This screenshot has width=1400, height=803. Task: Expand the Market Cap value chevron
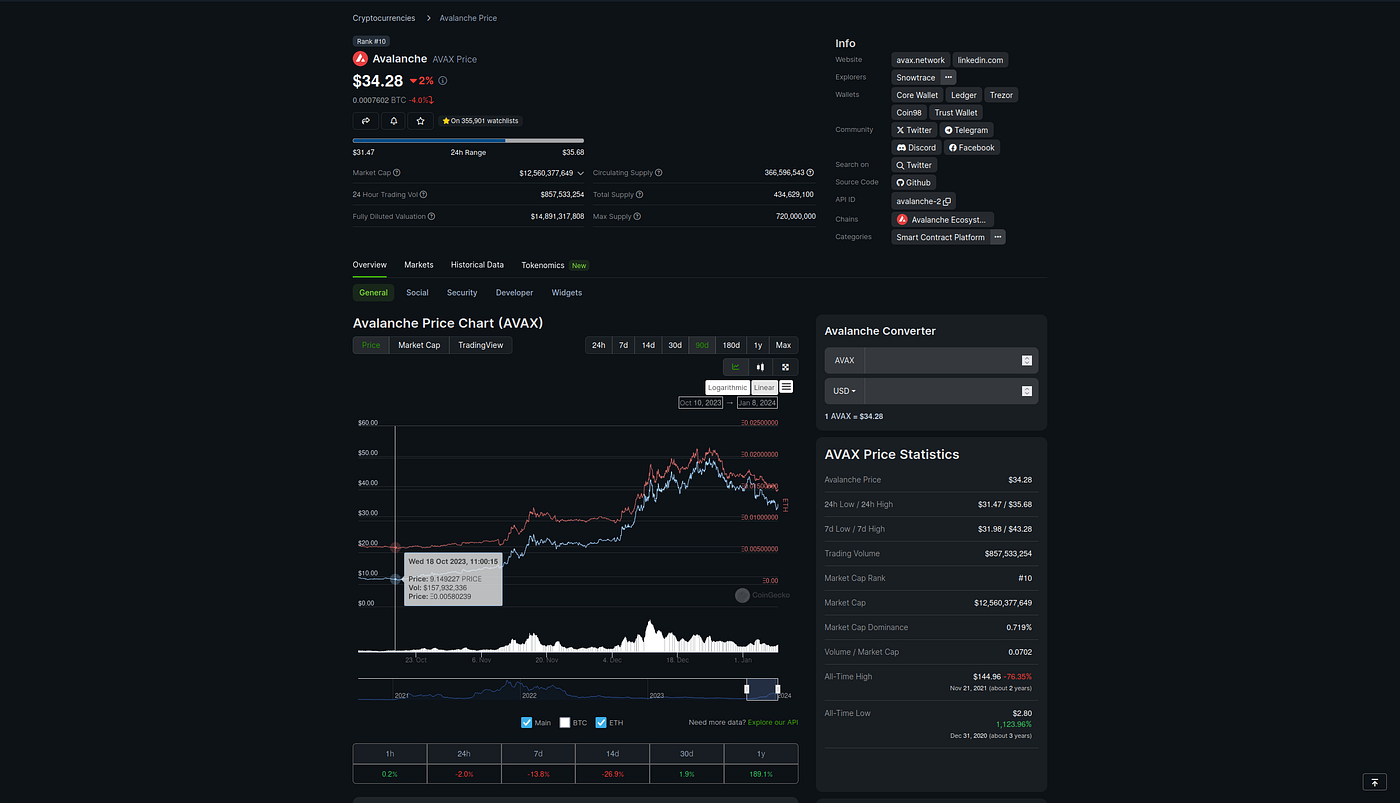pyautogui.click(x=581, y=173)
